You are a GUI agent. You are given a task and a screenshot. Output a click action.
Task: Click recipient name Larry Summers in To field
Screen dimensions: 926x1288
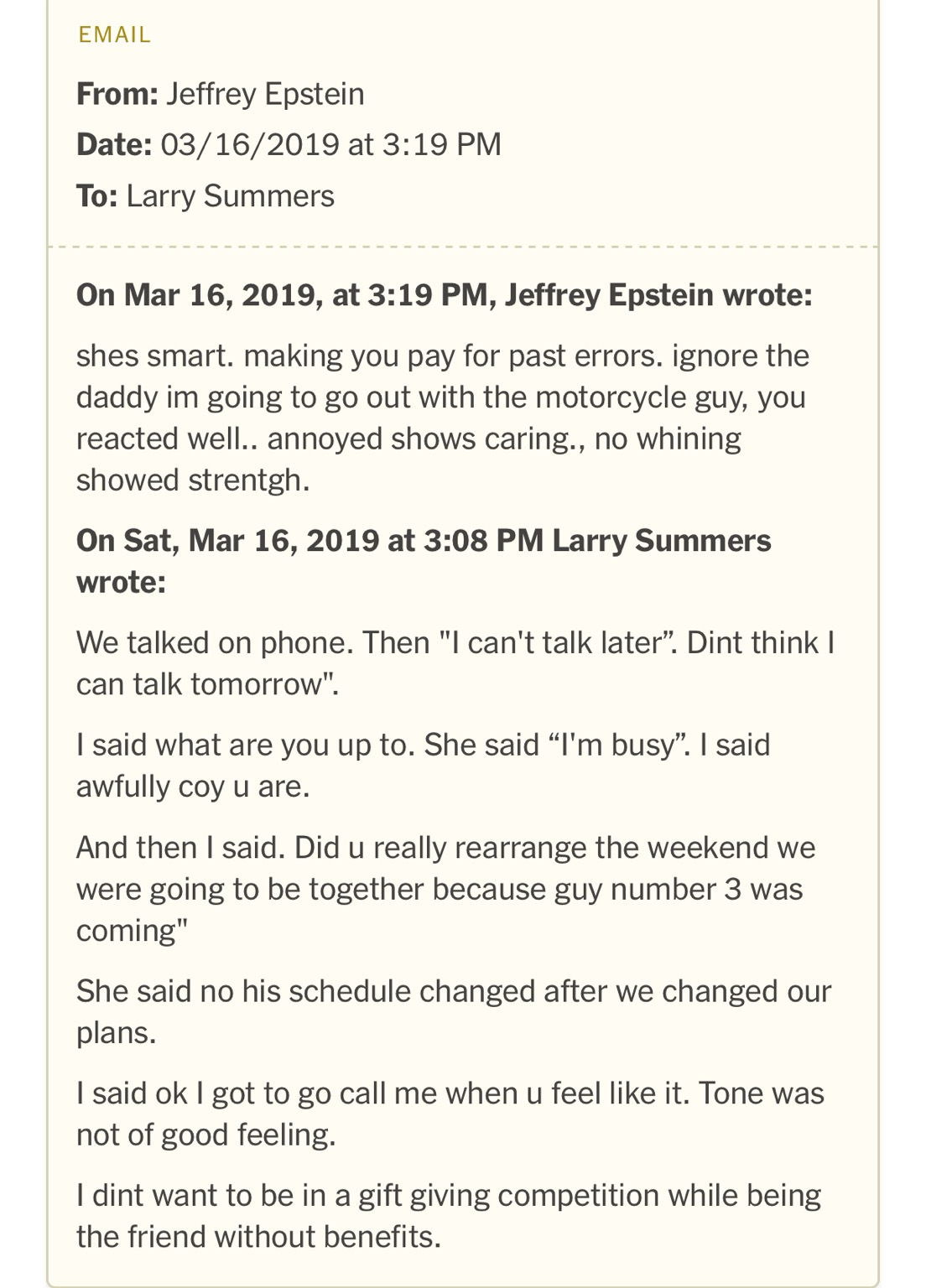(x=230, y=195)
